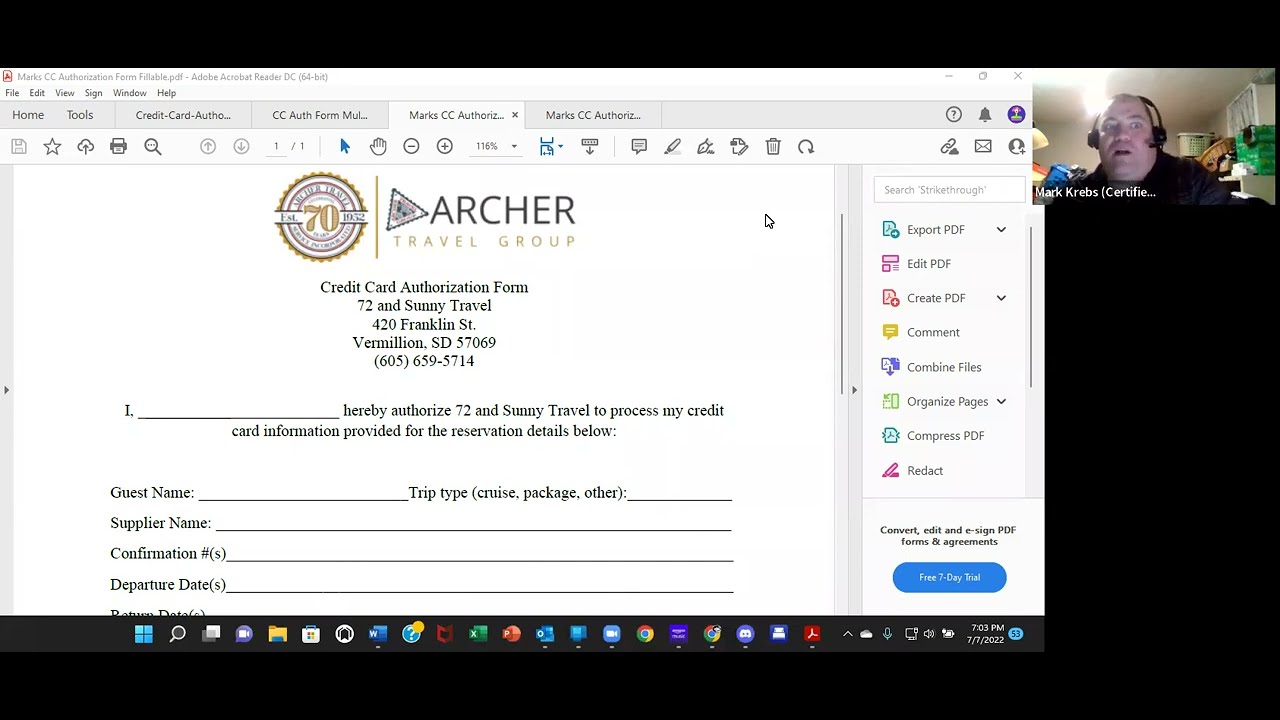Open Excel from the taskbar
1280x720 pixels.
(x=478, y=634)
